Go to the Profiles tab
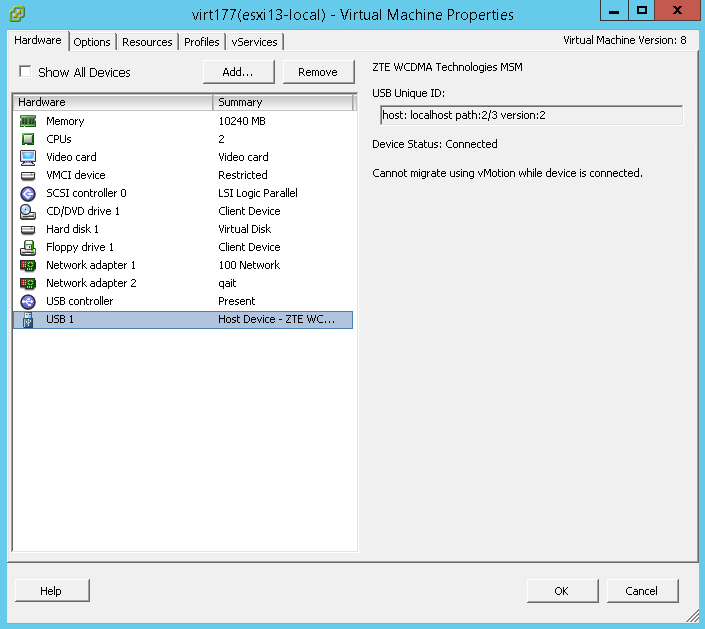This screenshot has width=705, height=629. click(x=201, y=42)
